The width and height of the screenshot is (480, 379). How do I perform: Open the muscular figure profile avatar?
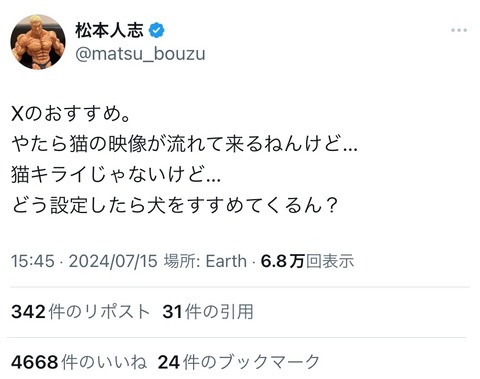pyautogui.click(x=38, y=42)
